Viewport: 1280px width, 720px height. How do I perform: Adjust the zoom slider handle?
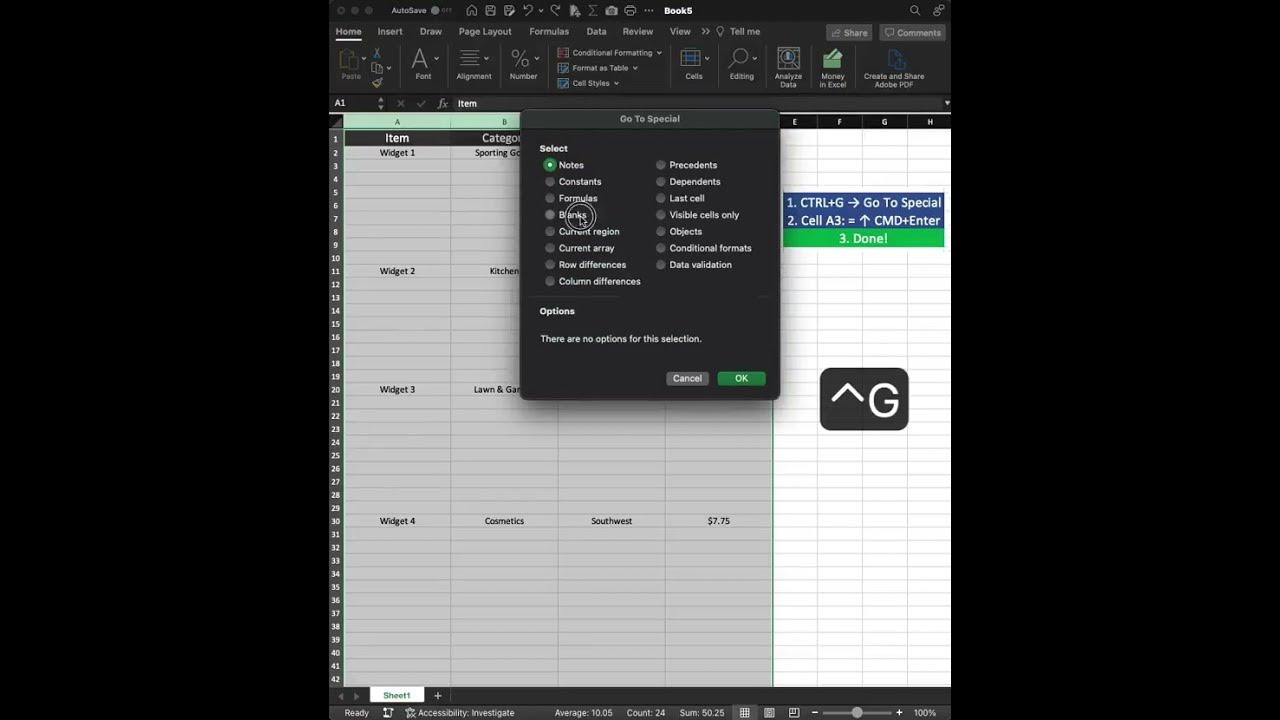pos(856,712)
